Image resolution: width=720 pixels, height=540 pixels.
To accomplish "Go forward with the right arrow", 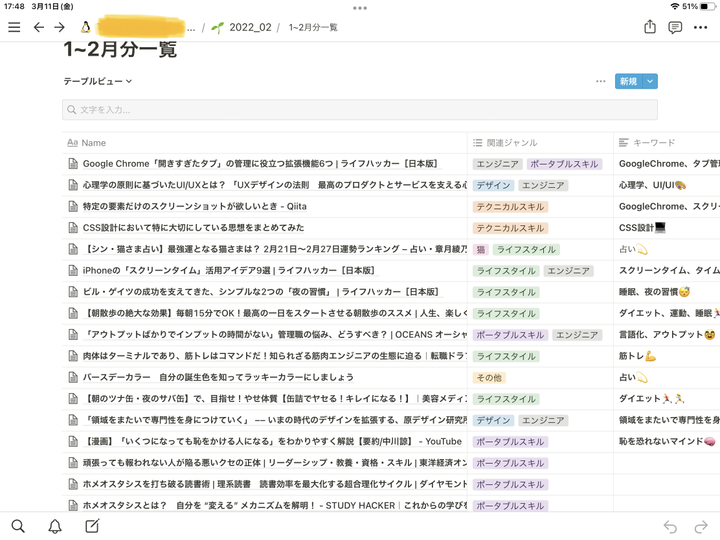I will point(60,27).
